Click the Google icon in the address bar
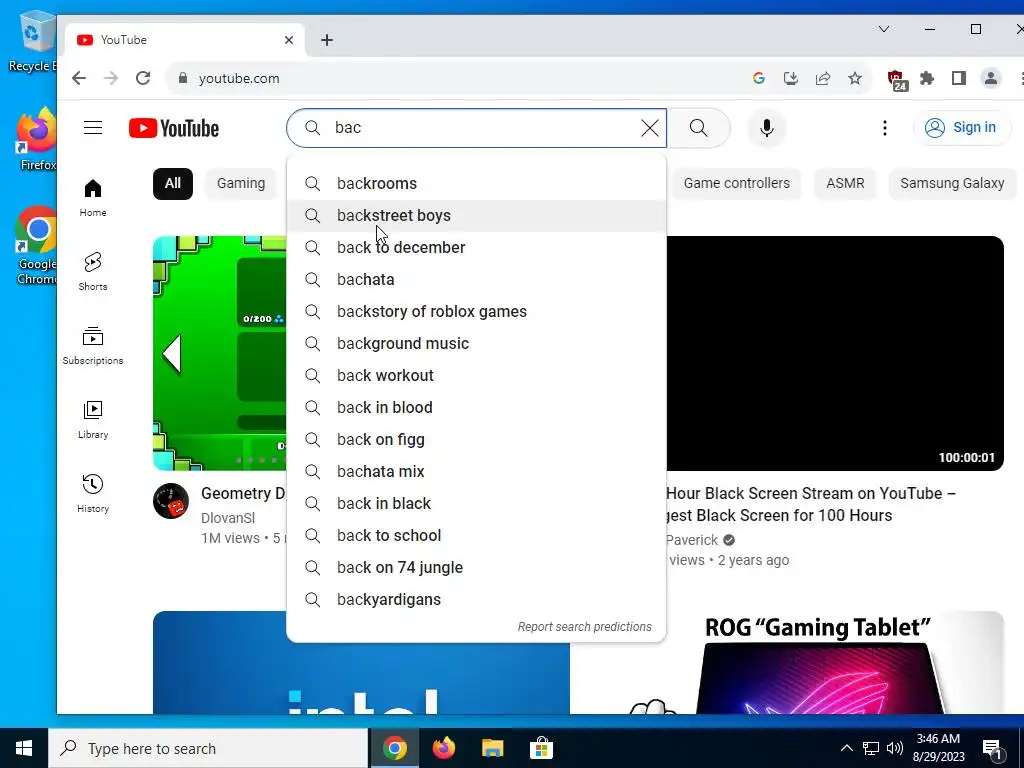1024x768 pixels. pyautogui.click(x=759, y=78)
